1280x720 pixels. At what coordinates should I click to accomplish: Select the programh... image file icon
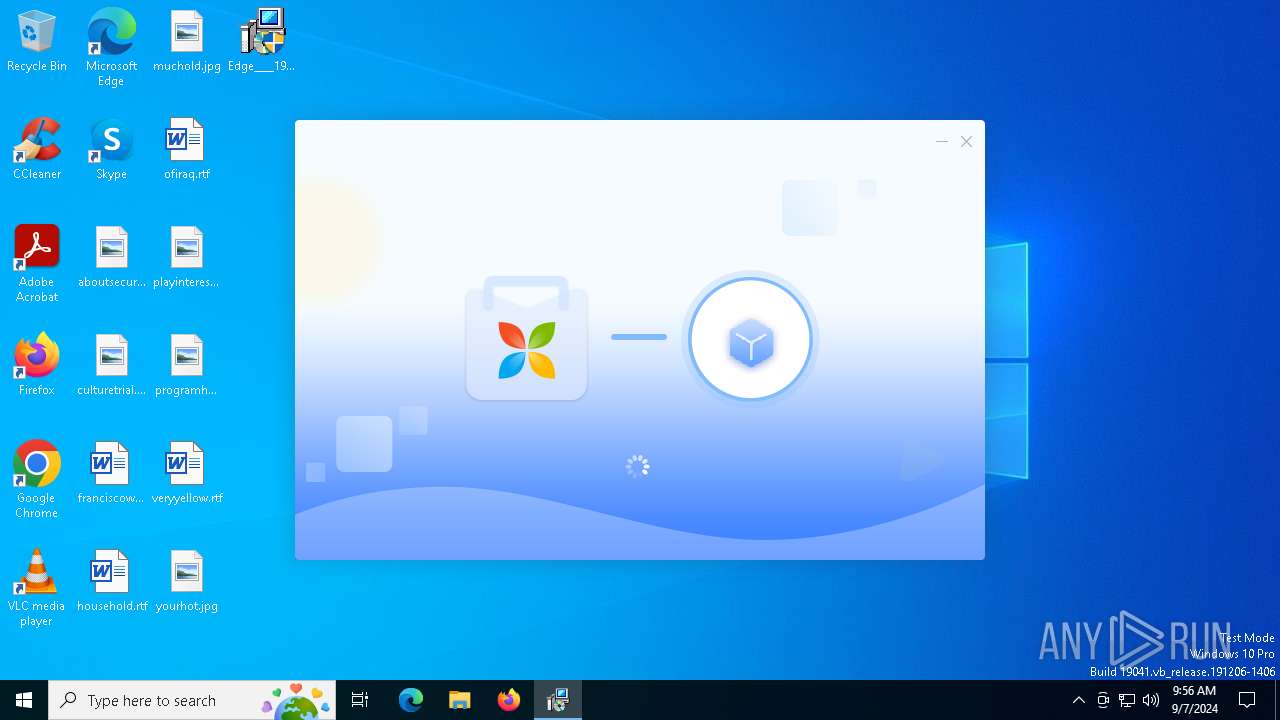(186, 365)
